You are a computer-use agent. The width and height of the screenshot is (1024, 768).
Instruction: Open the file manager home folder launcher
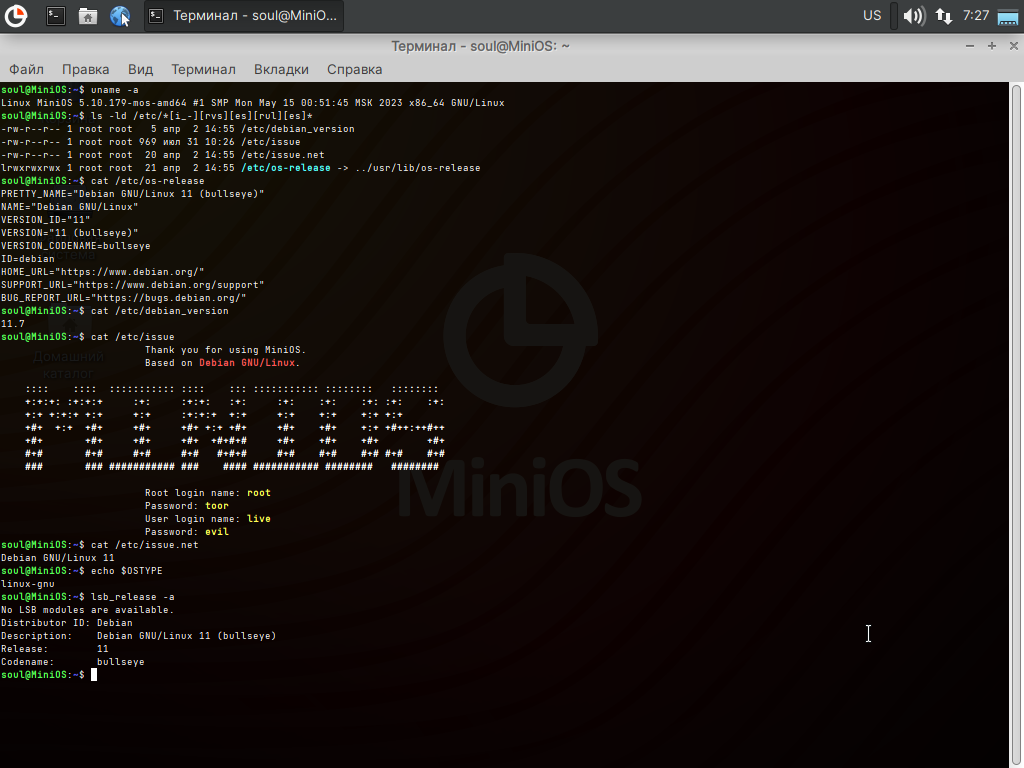click(88, 16)
